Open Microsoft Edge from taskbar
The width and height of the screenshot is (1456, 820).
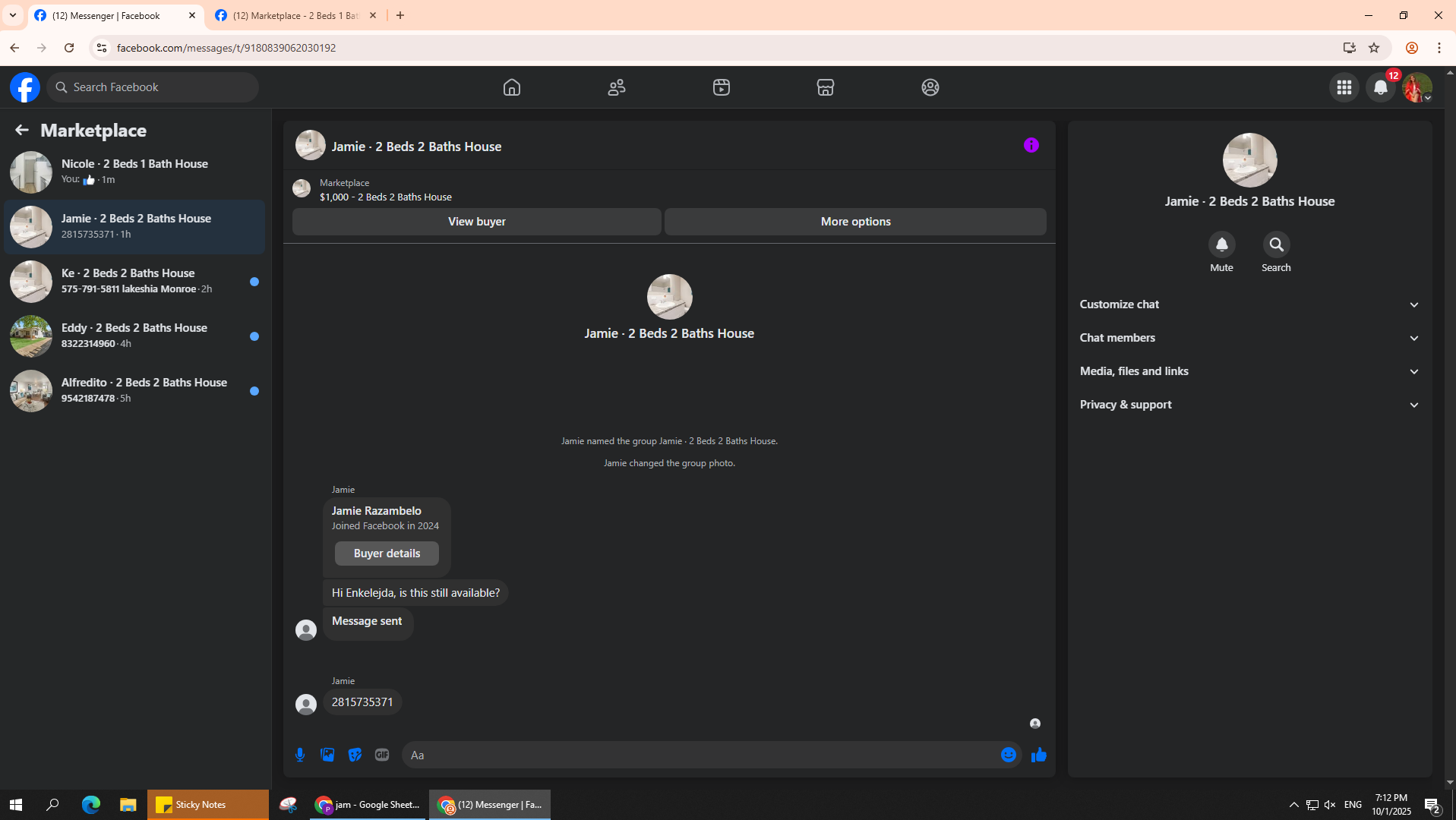(91, 805)
